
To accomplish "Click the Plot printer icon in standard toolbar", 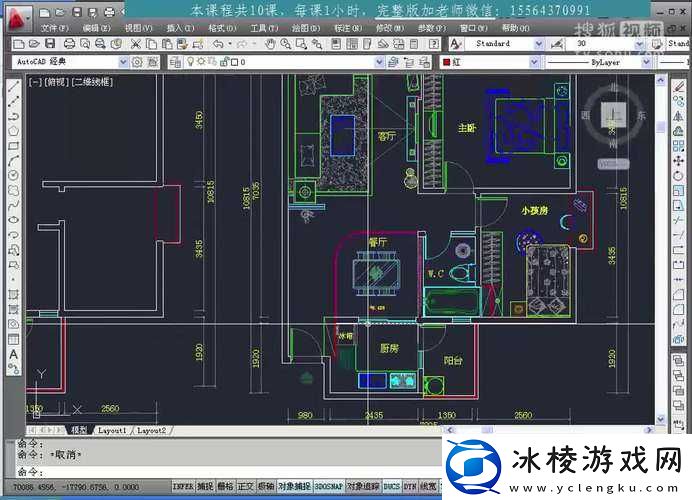I will (x=69, y=44).
